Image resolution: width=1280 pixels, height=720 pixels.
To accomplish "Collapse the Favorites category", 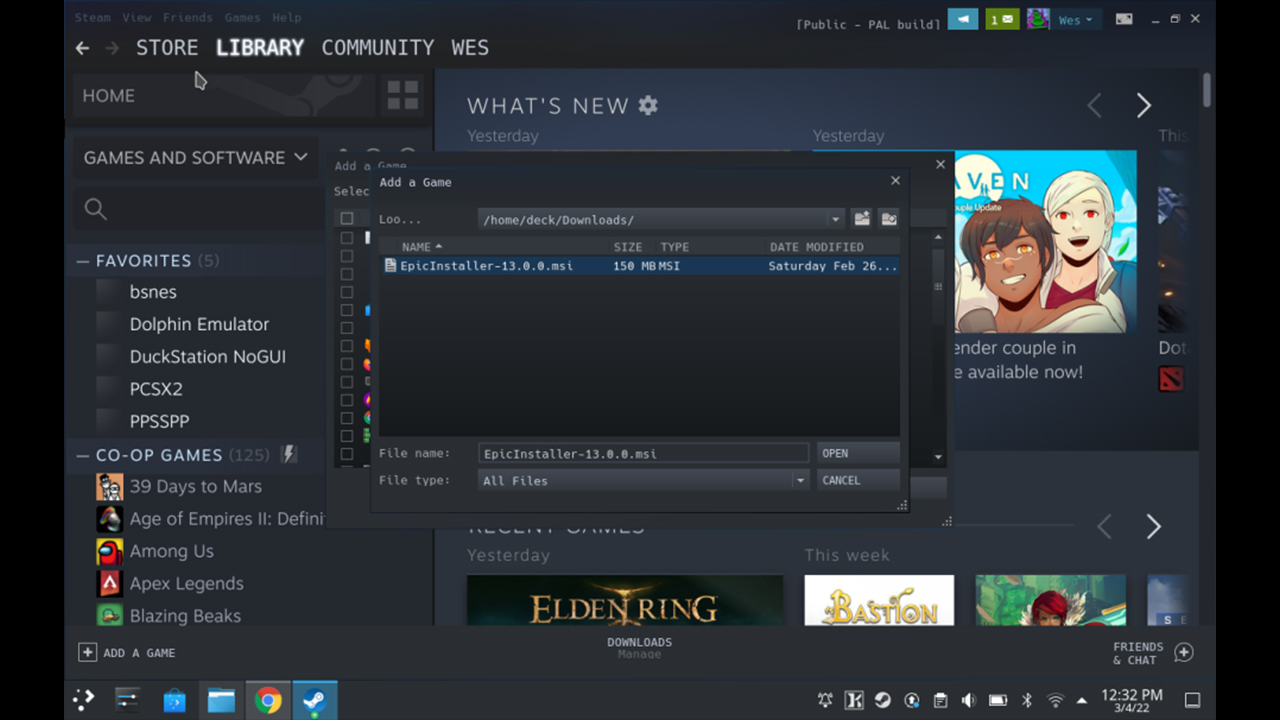I will [83, 261].
